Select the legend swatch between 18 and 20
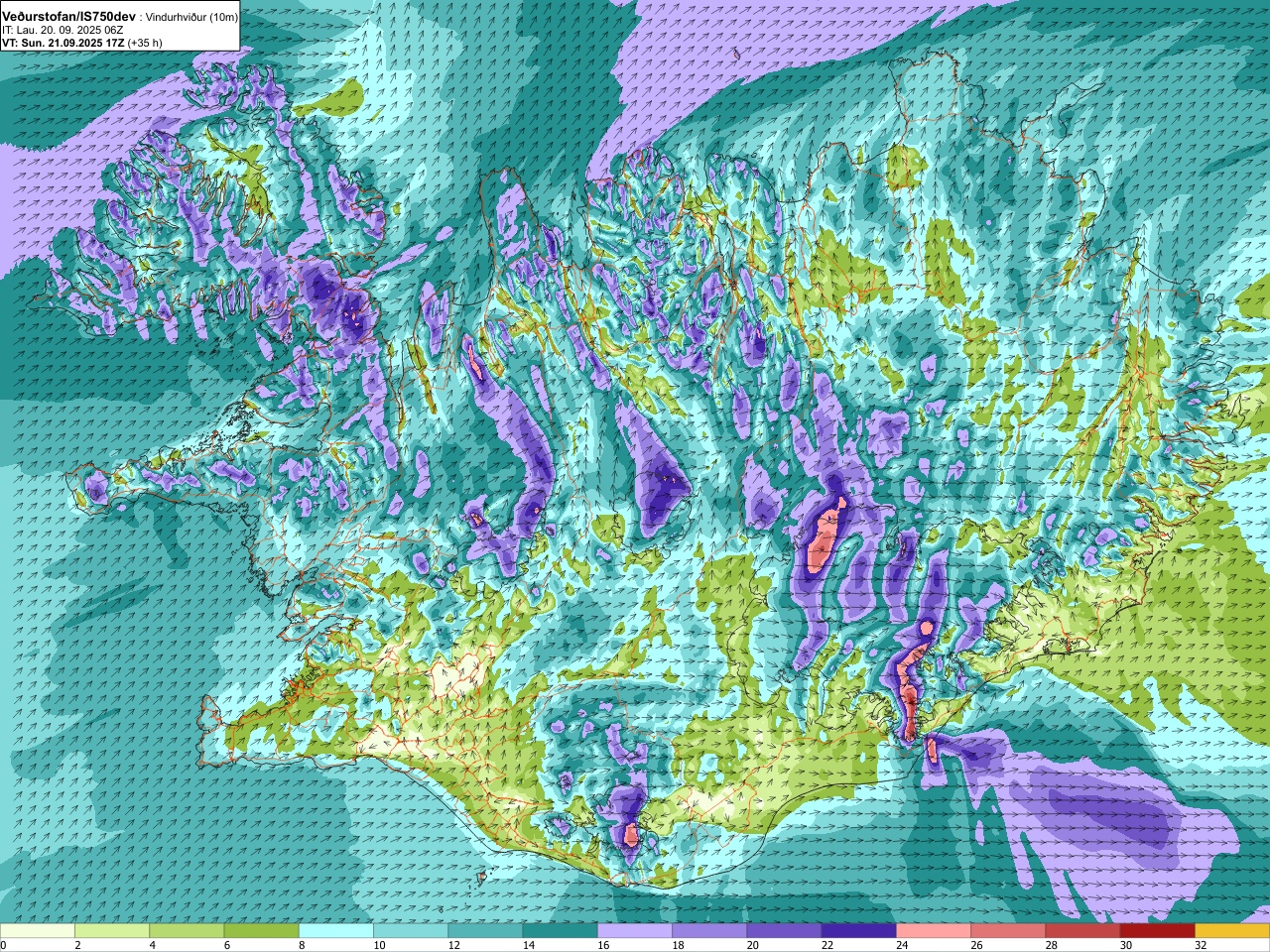 [x=709, y=931]
